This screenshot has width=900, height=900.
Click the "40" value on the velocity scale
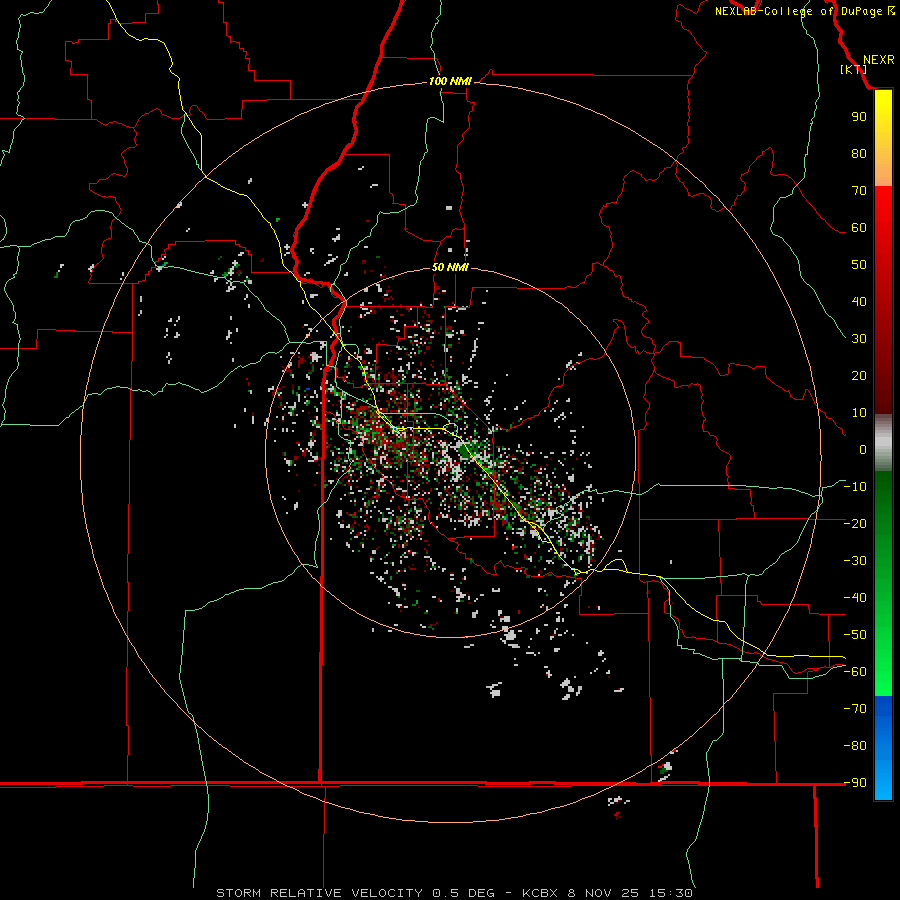859,301
